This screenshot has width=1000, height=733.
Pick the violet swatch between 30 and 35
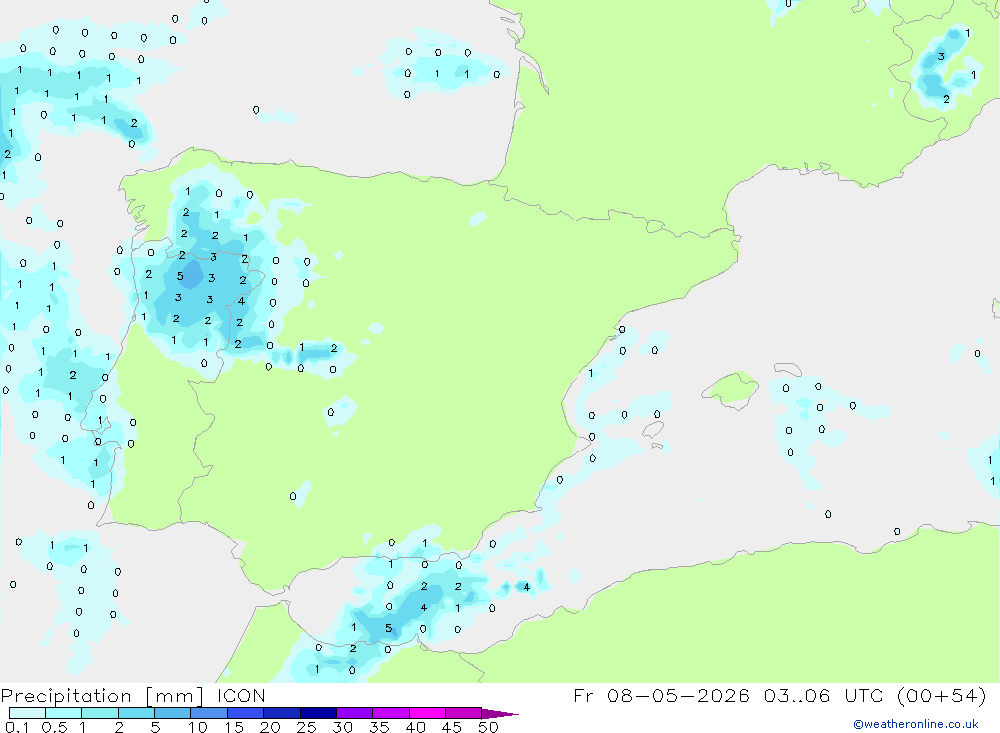[x=355, y=713]
